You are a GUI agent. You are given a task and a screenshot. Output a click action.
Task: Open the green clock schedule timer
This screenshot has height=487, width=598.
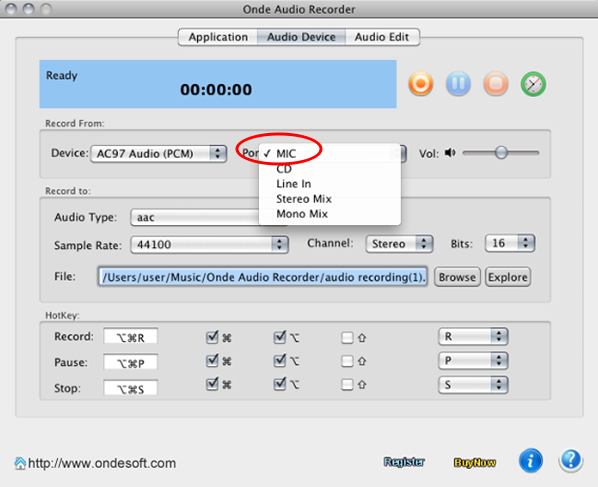pyautogui.click(x=533, y=84)
